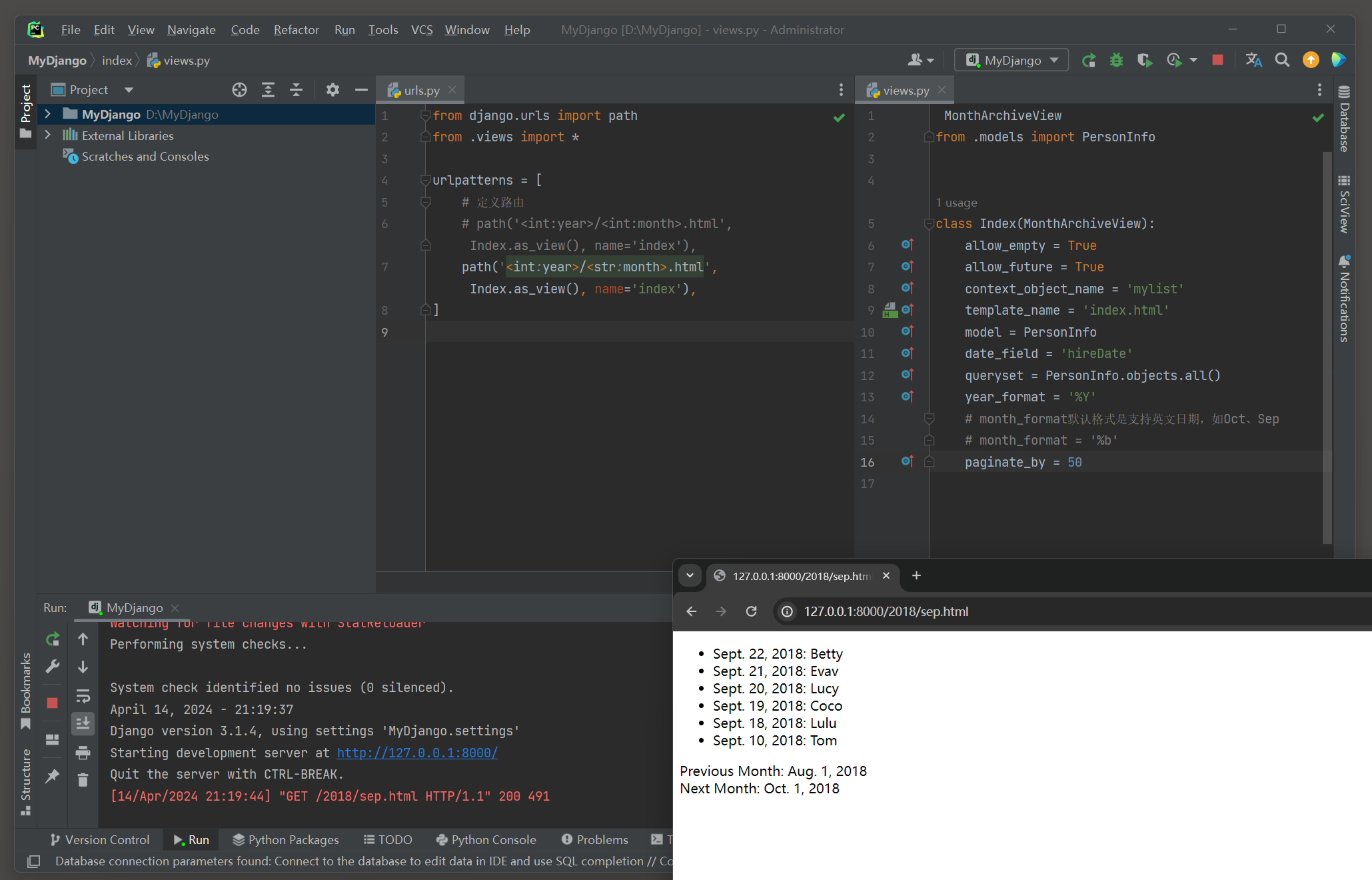Select opened file locate target icon
This screenshot has height=880, width=1372.
click(x=239, y=90)
